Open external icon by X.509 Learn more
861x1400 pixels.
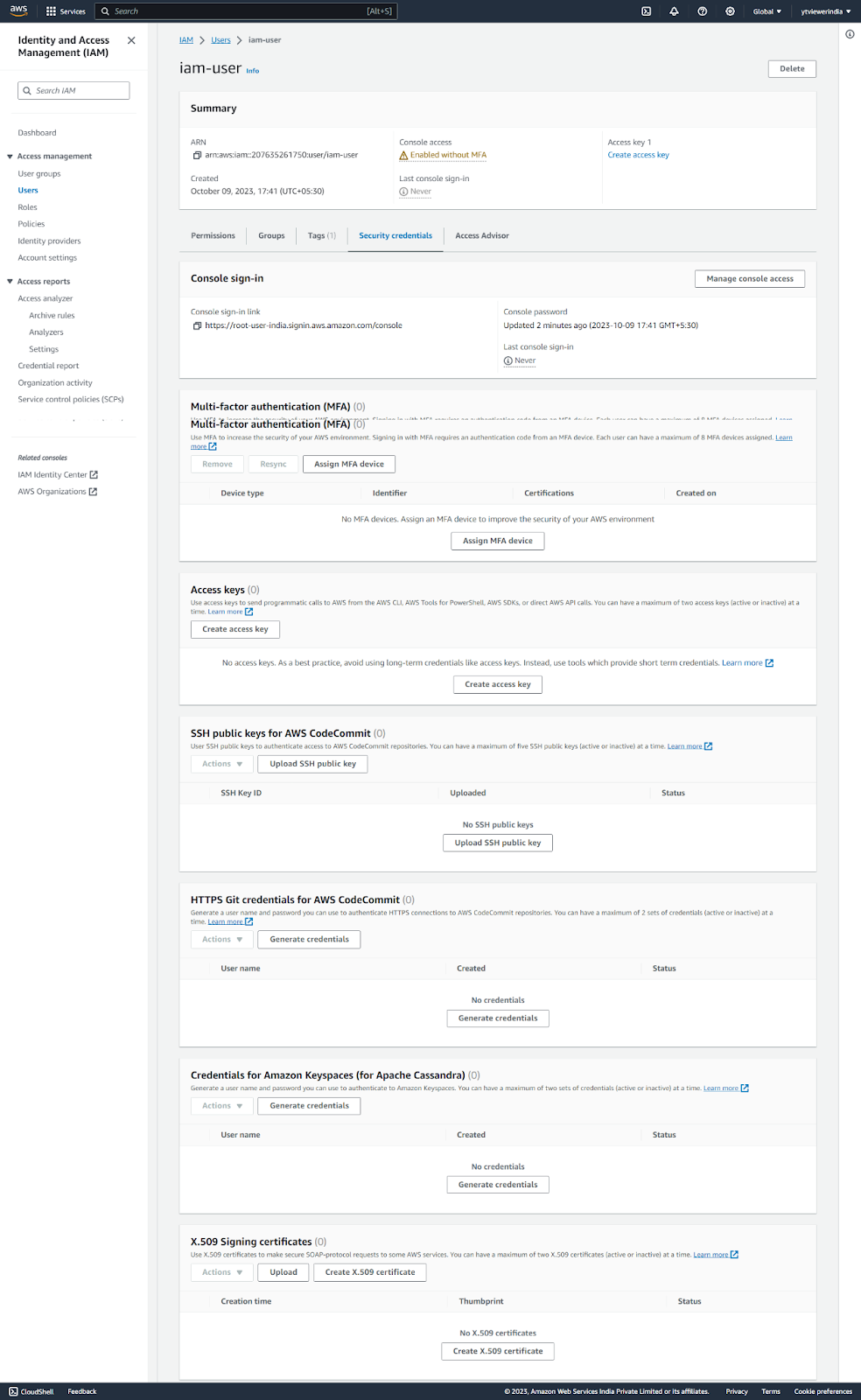734,1255
